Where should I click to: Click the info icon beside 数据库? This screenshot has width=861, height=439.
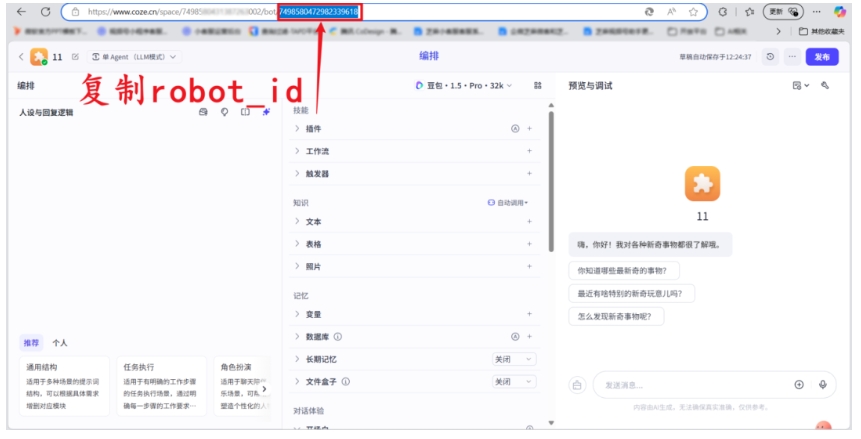(x=338, y=336)
